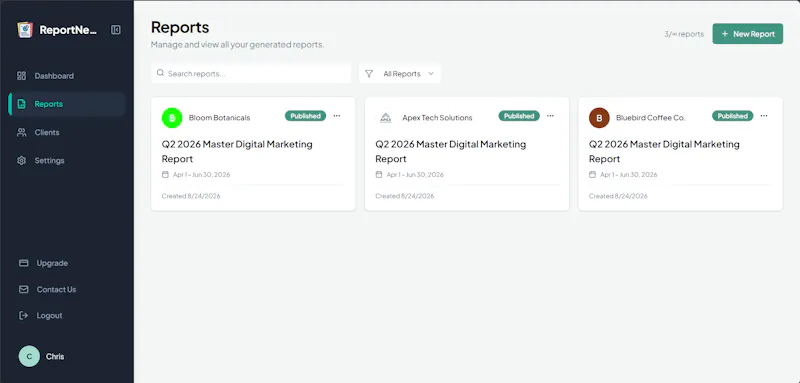The width and height of the screenshot is (800, 383).
Task: Click calendar icon on Apex Tech card
Action: point(379,174)
